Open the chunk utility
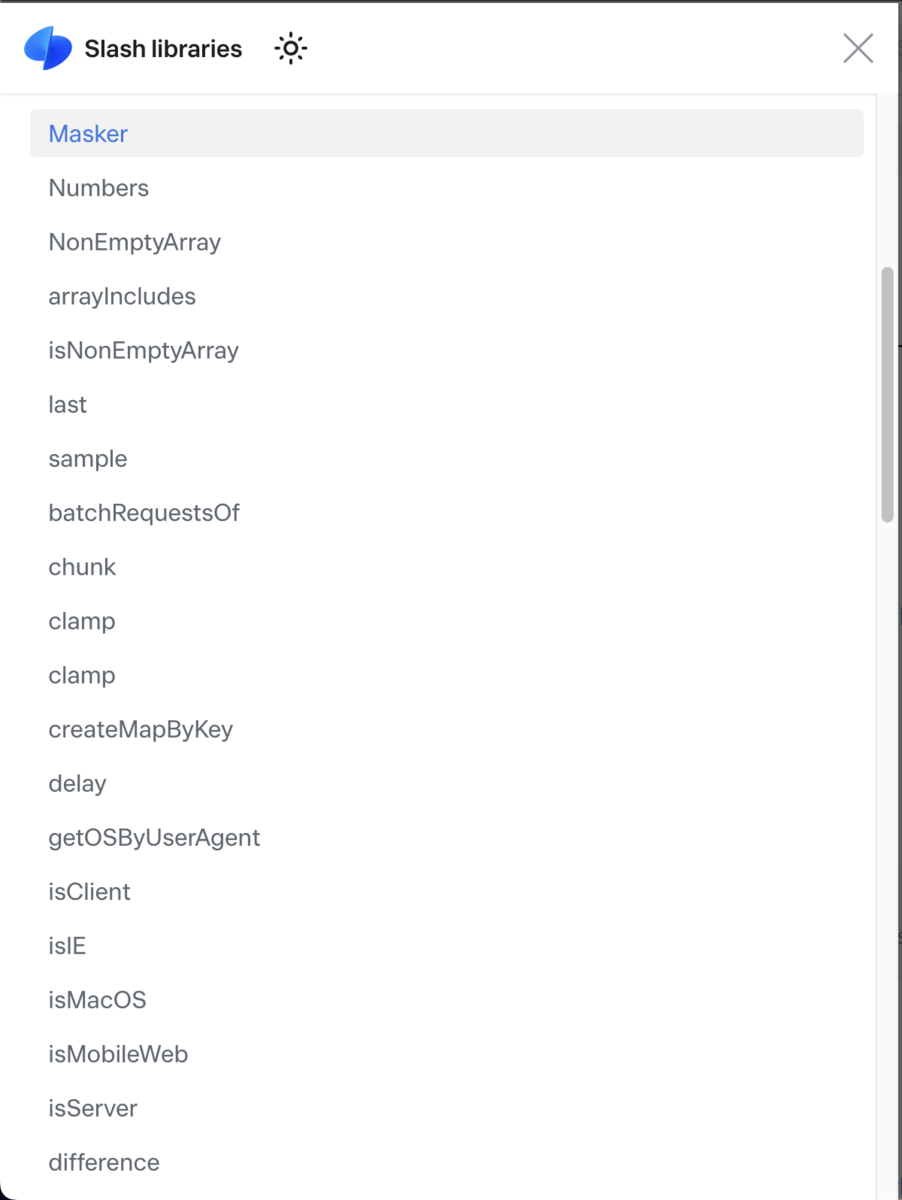 pyautogui.click(x=82, y=566)
